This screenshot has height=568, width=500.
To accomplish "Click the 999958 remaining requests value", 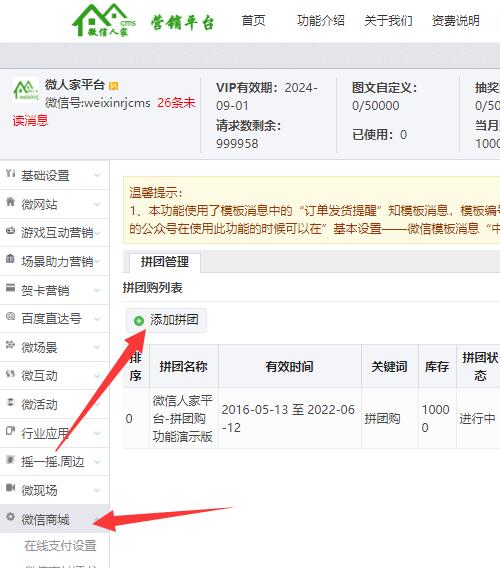I will pos(237,143).
